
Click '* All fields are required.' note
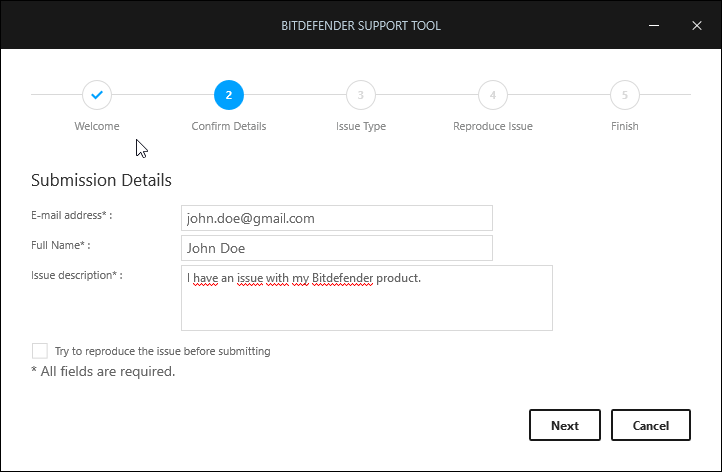click(x=103, y=371)
